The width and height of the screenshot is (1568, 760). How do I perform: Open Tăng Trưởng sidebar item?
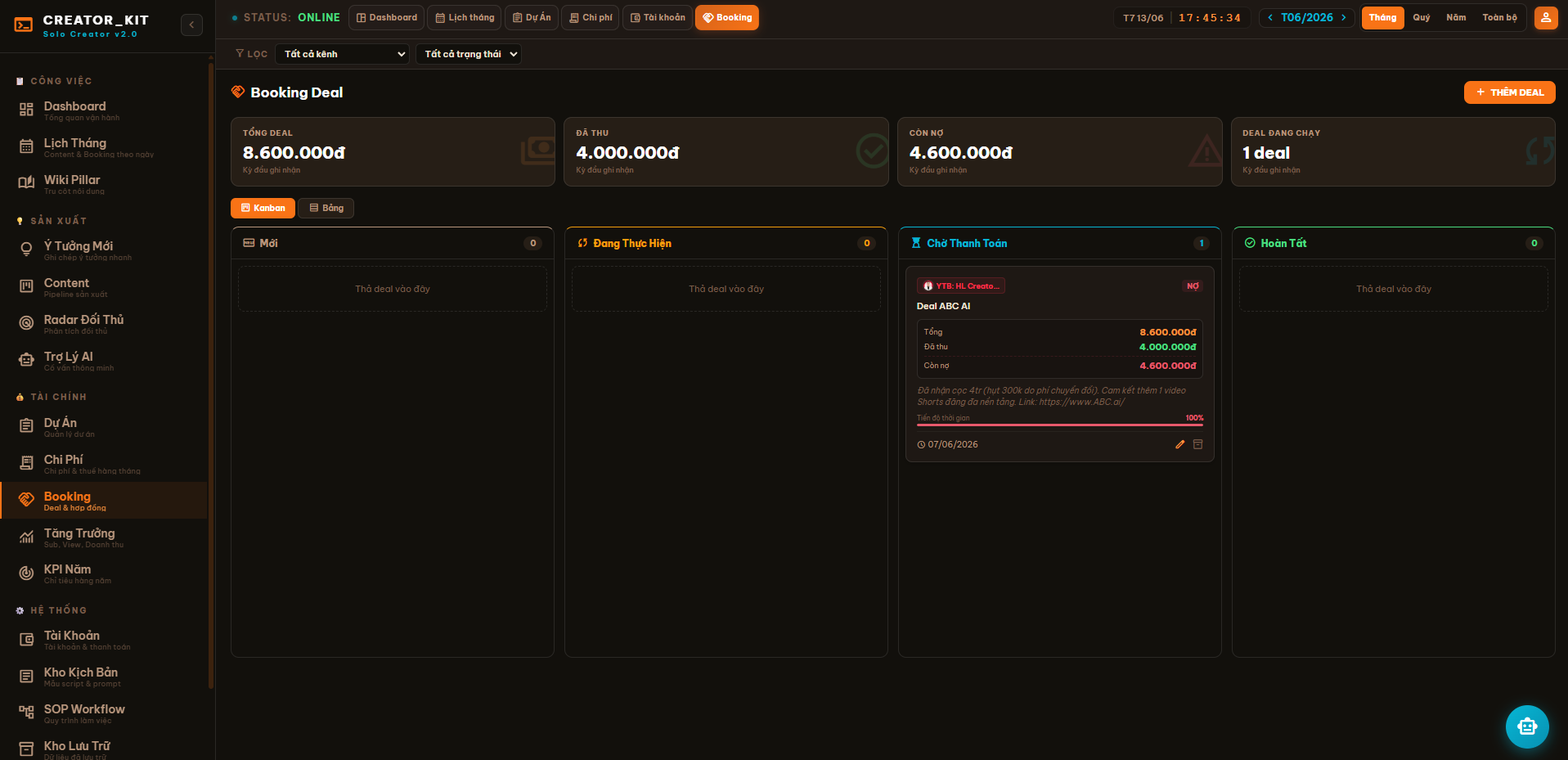click(104, 537)
